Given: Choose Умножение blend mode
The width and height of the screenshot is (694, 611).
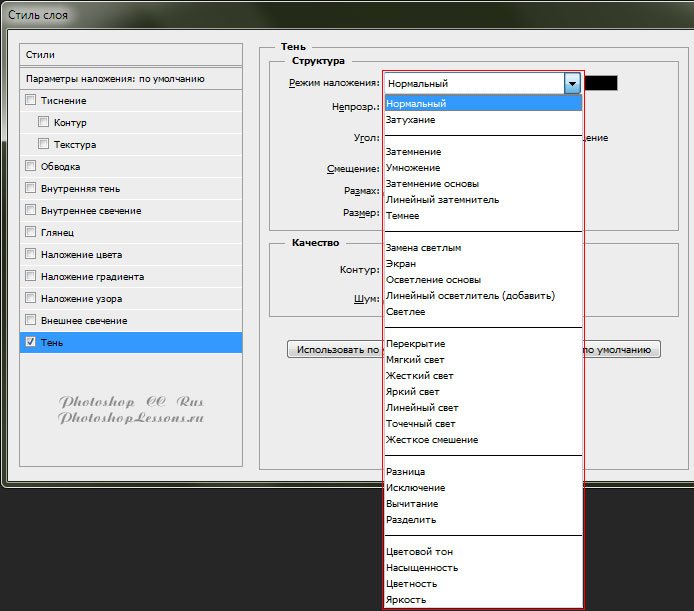Looking at the screenshot, I should (x=414, y=168).
